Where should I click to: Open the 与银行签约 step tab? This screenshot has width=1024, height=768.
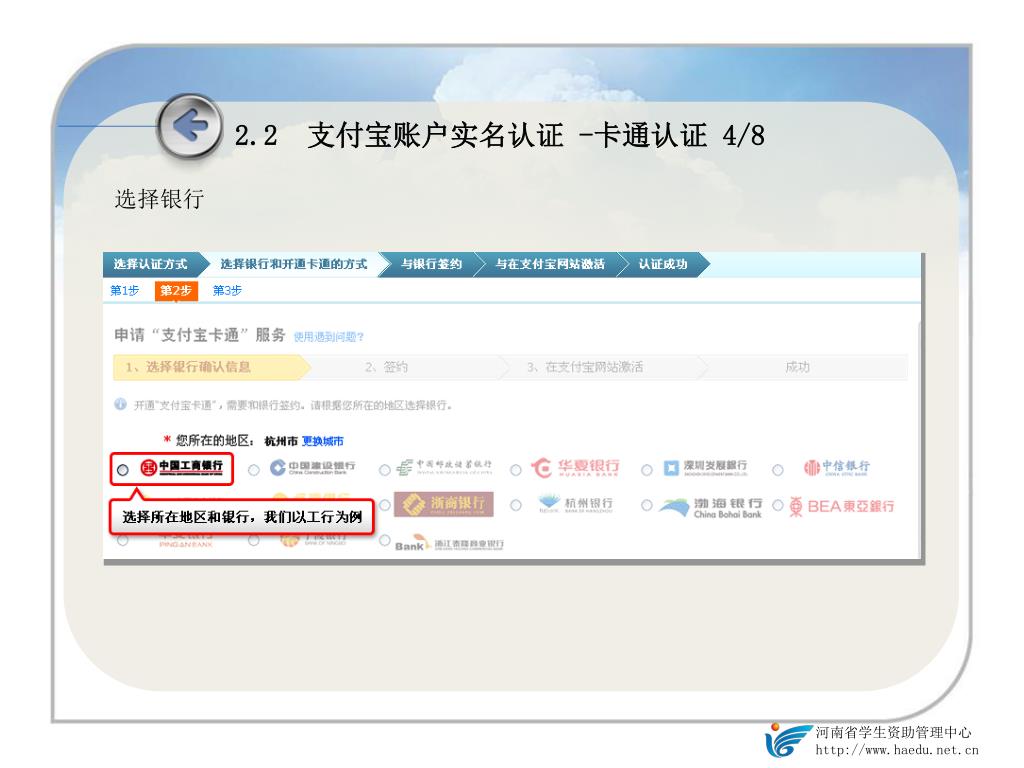(x=432, y=264)
